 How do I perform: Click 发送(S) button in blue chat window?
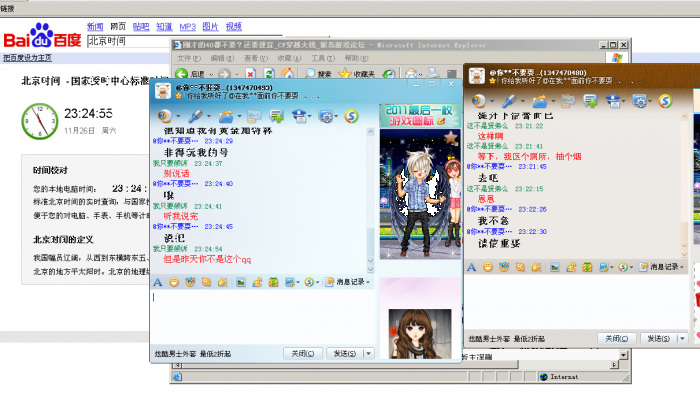345,353
